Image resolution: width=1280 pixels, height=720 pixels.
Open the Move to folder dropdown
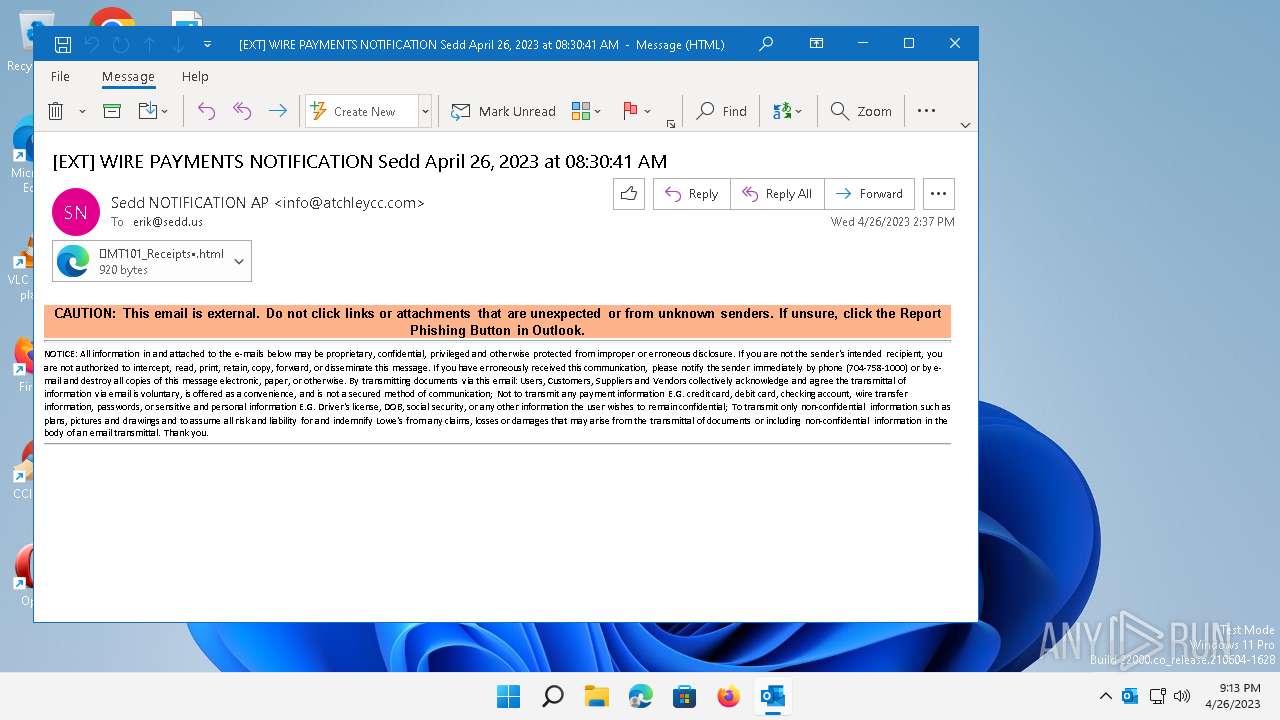[x=153, y=111]
